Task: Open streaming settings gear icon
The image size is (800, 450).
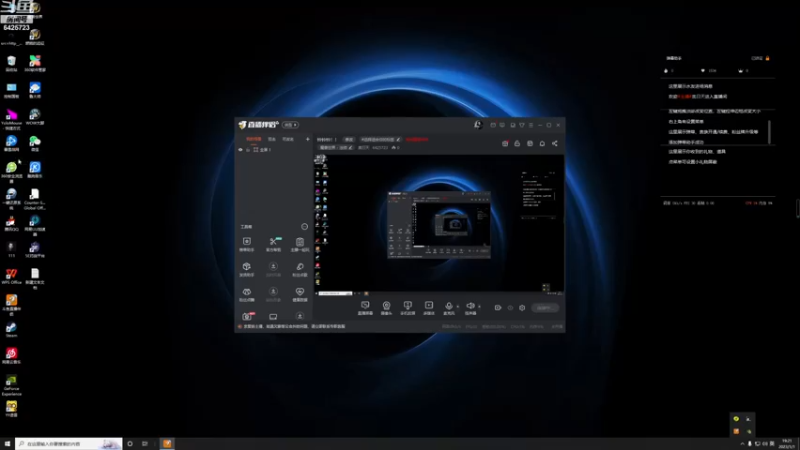Action: coord(522,308)
